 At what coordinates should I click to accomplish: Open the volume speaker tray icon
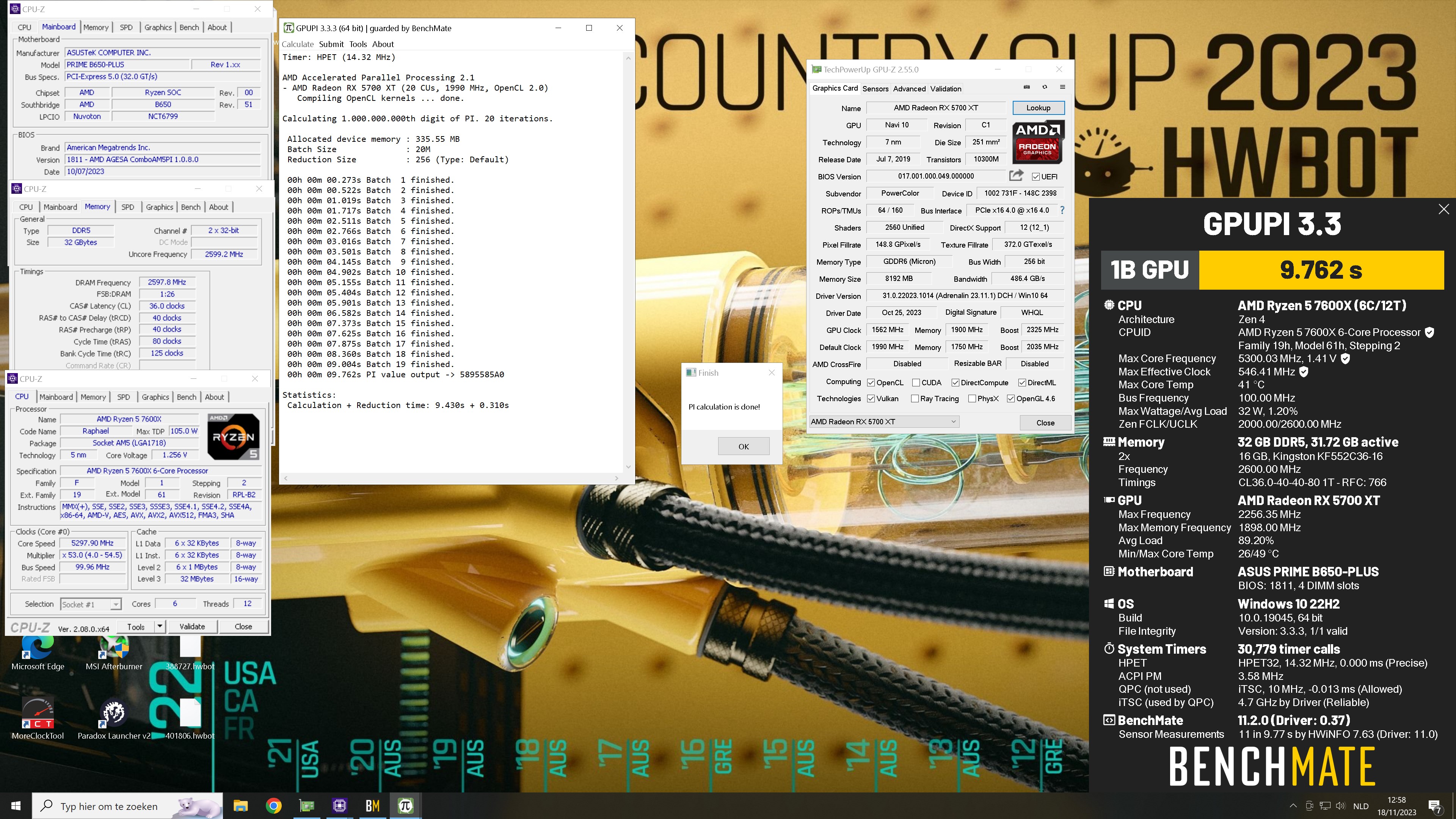tap(1340, 806)
